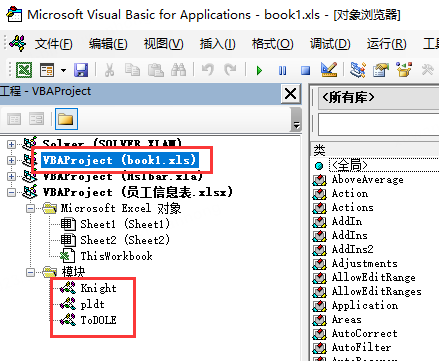
Task: Click the Cut scissors icon
Action: (x=110, y=70)
